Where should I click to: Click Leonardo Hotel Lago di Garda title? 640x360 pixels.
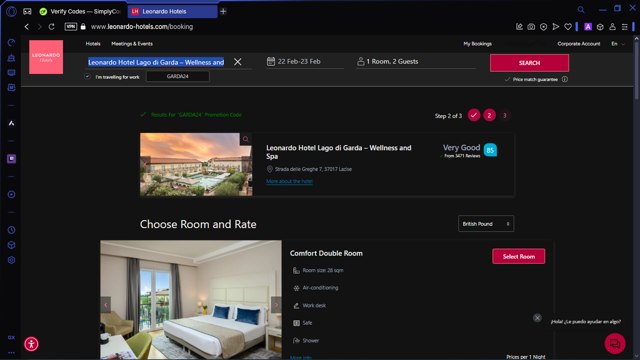pyautogui.click(x=339, y=152)
